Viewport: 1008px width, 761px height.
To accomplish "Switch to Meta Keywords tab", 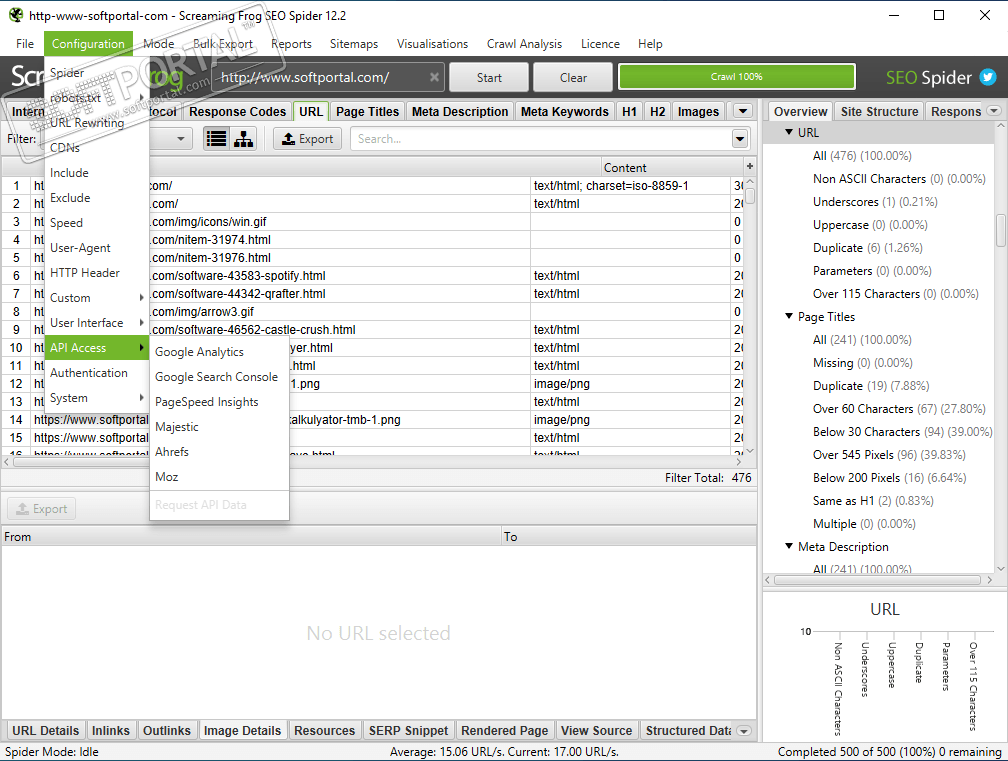I will pos(565,112).
